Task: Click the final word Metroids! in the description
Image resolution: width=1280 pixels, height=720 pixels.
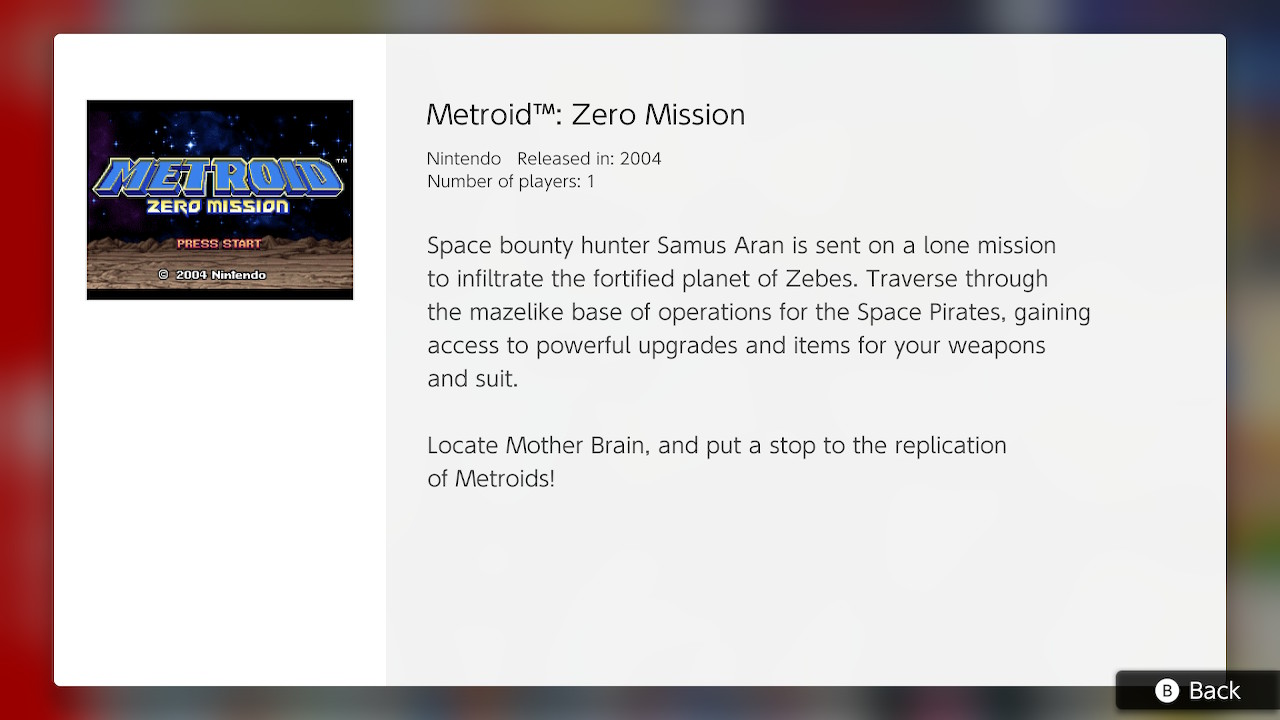Action: coord(504,479)
